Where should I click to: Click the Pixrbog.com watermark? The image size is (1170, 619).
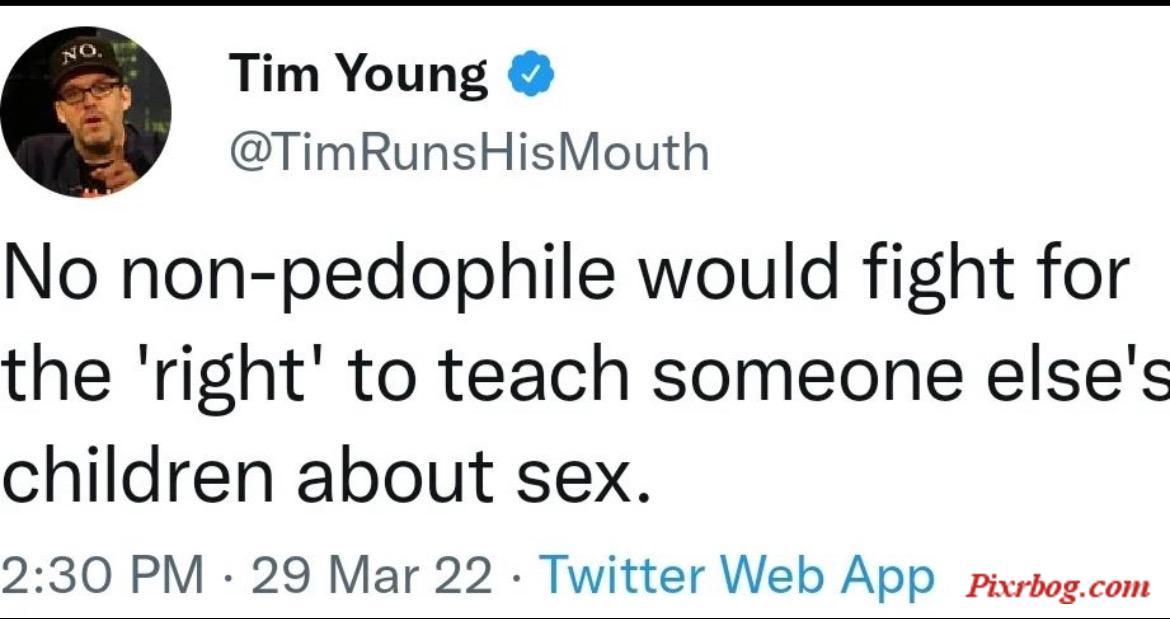[x=1057, y=587]
